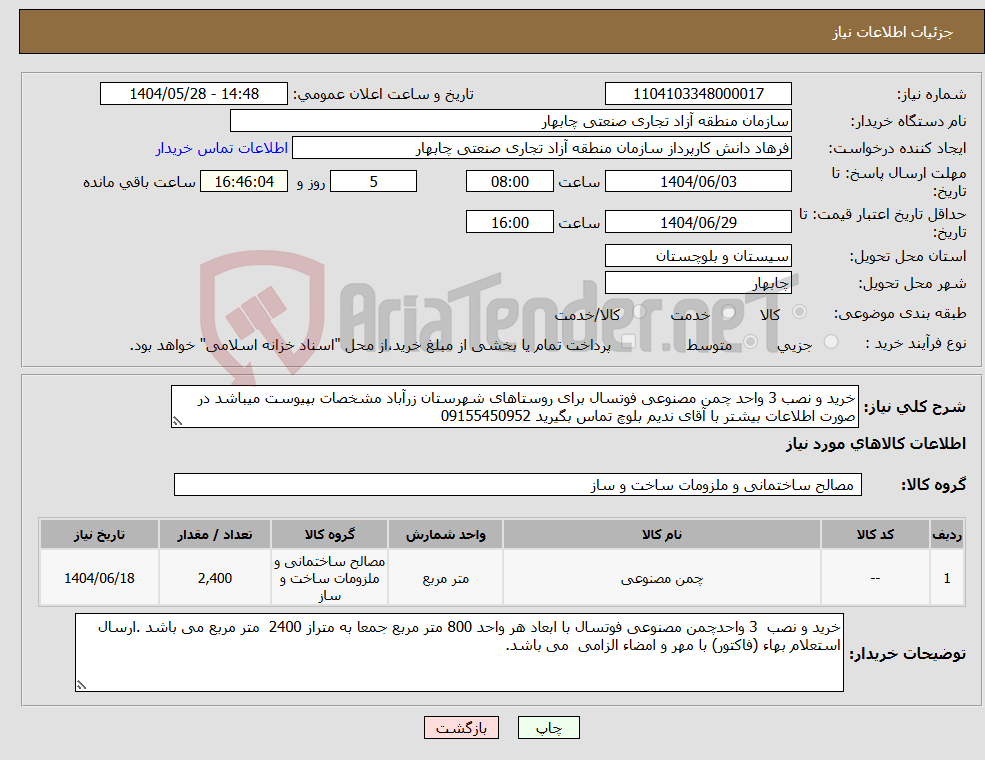This screenshot has height=760, width=985.
Task: Select the خدمت radio option
Action: pyautogui.click(x=728, y=311)
